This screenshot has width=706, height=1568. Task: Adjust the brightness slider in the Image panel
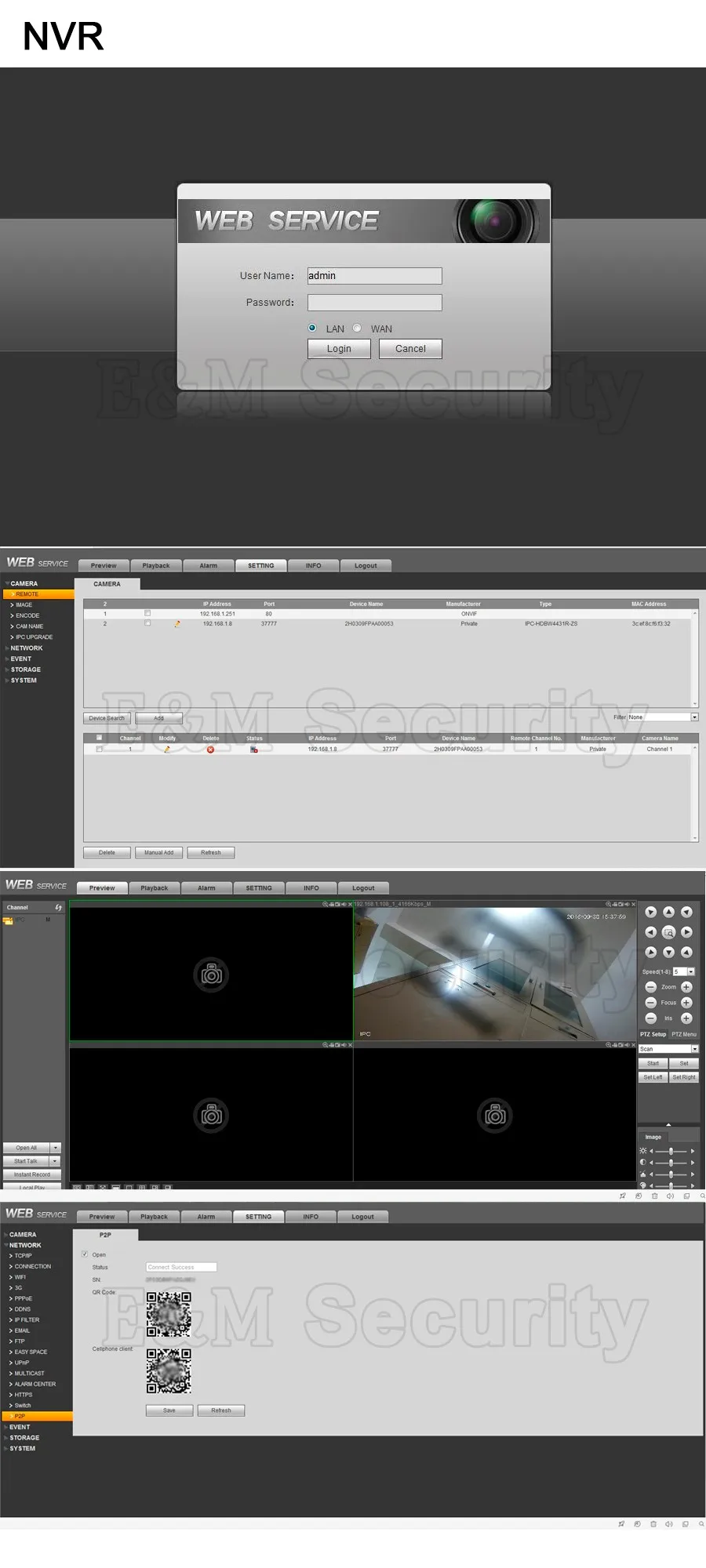(671, 1151)
